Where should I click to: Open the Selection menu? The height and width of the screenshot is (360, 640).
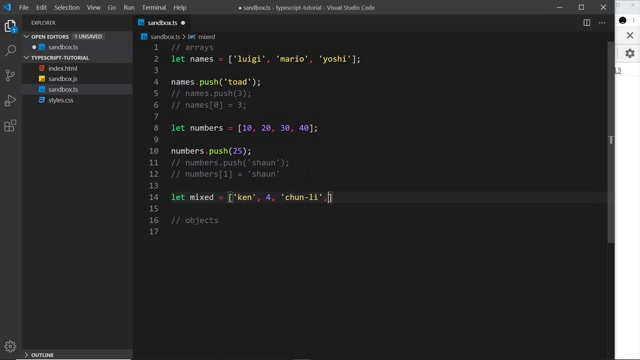tap(67, 7)
